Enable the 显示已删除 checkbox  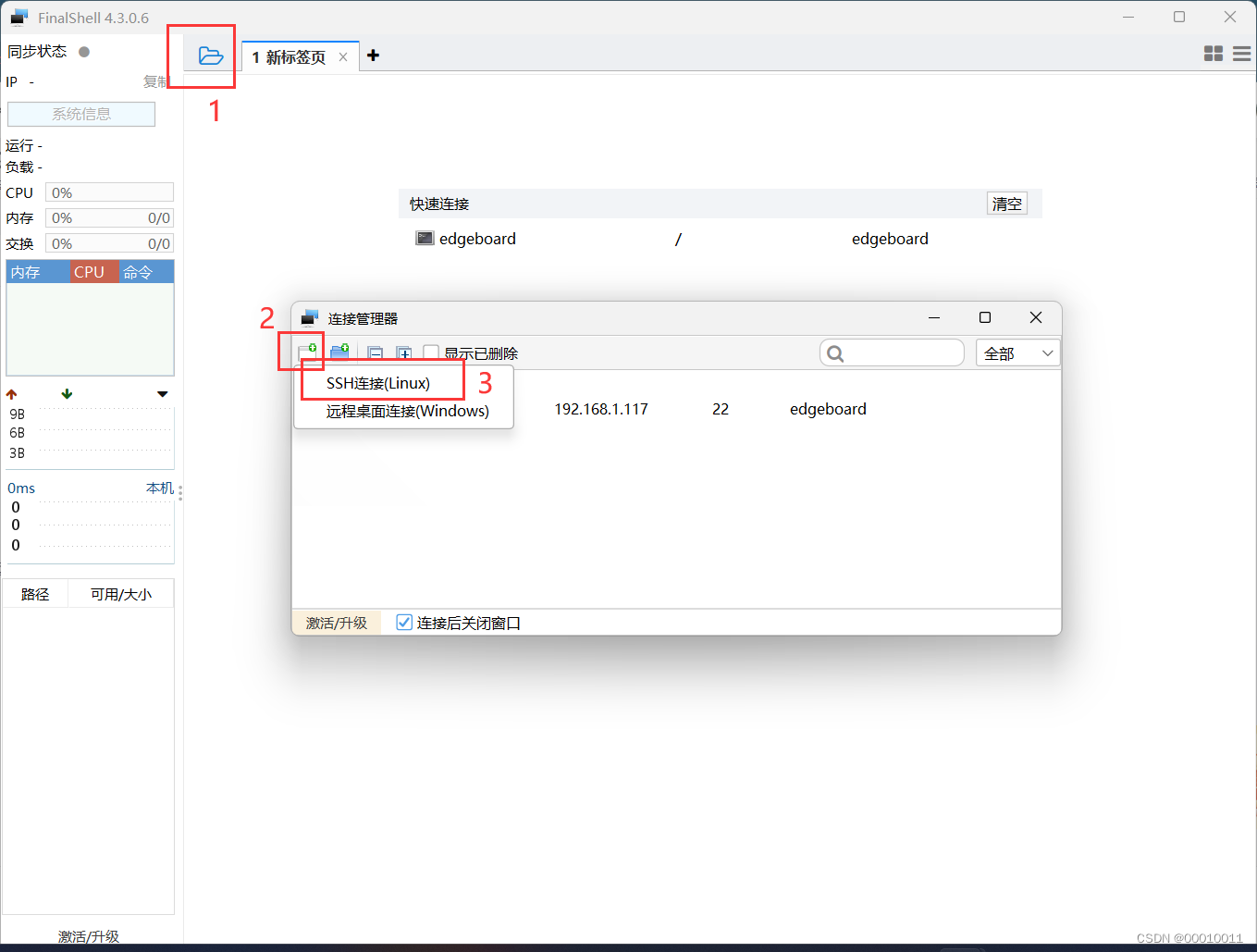point(430,352)
